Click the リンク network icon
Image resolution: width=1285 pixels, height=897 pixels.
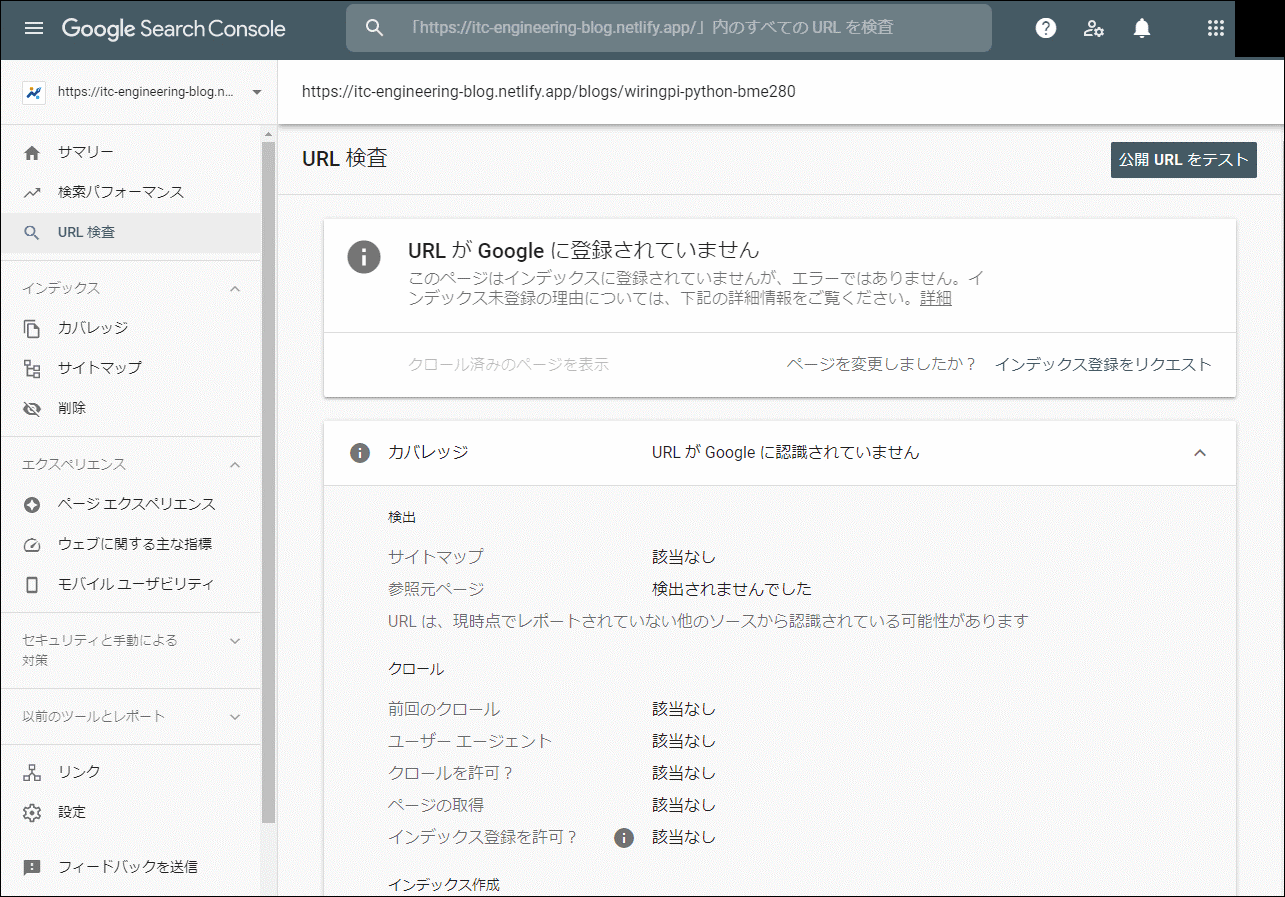(32, 772)
